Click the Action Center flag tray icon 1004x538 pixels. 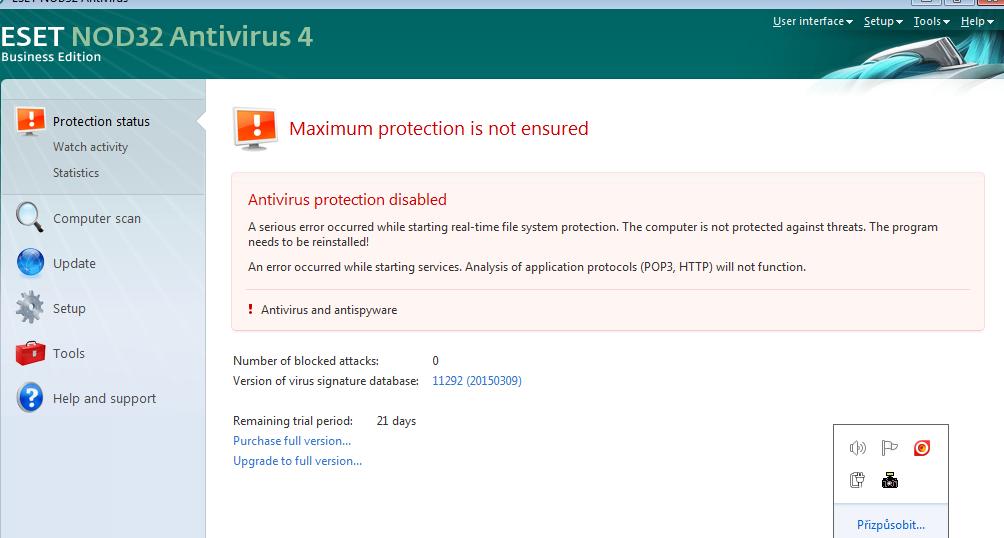tap(890, 448)
